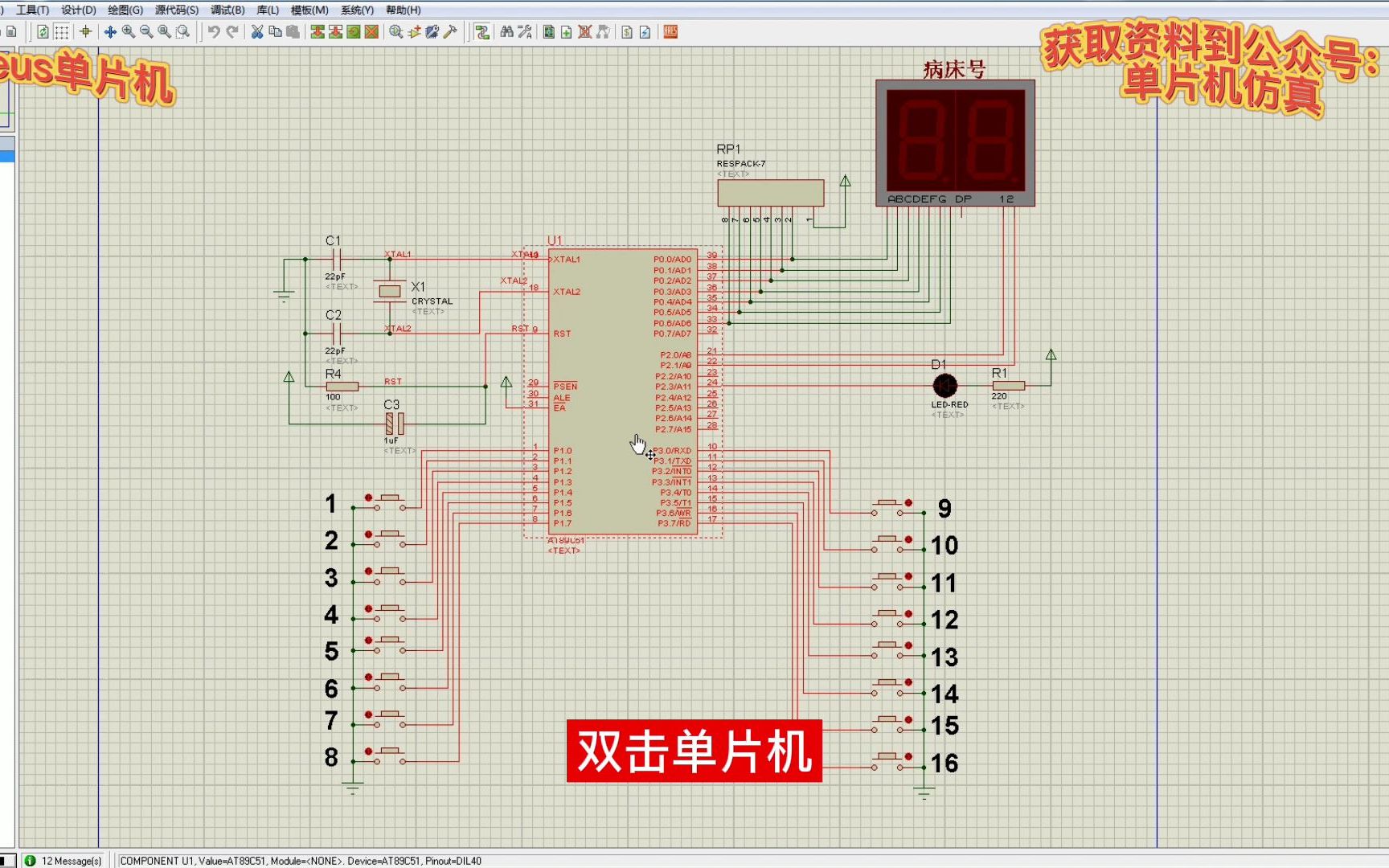Screen dimensions: 1389x868
Task: Click the block rotate icon
Action: 354,31
